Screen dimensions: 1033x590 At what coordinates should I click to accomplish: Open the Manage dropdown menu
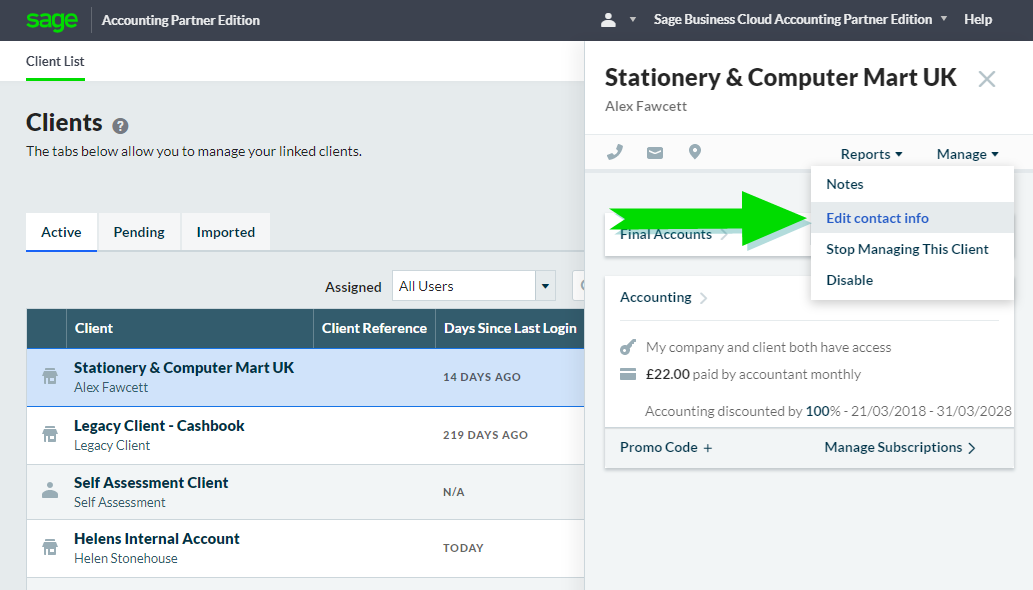[967, 154]
